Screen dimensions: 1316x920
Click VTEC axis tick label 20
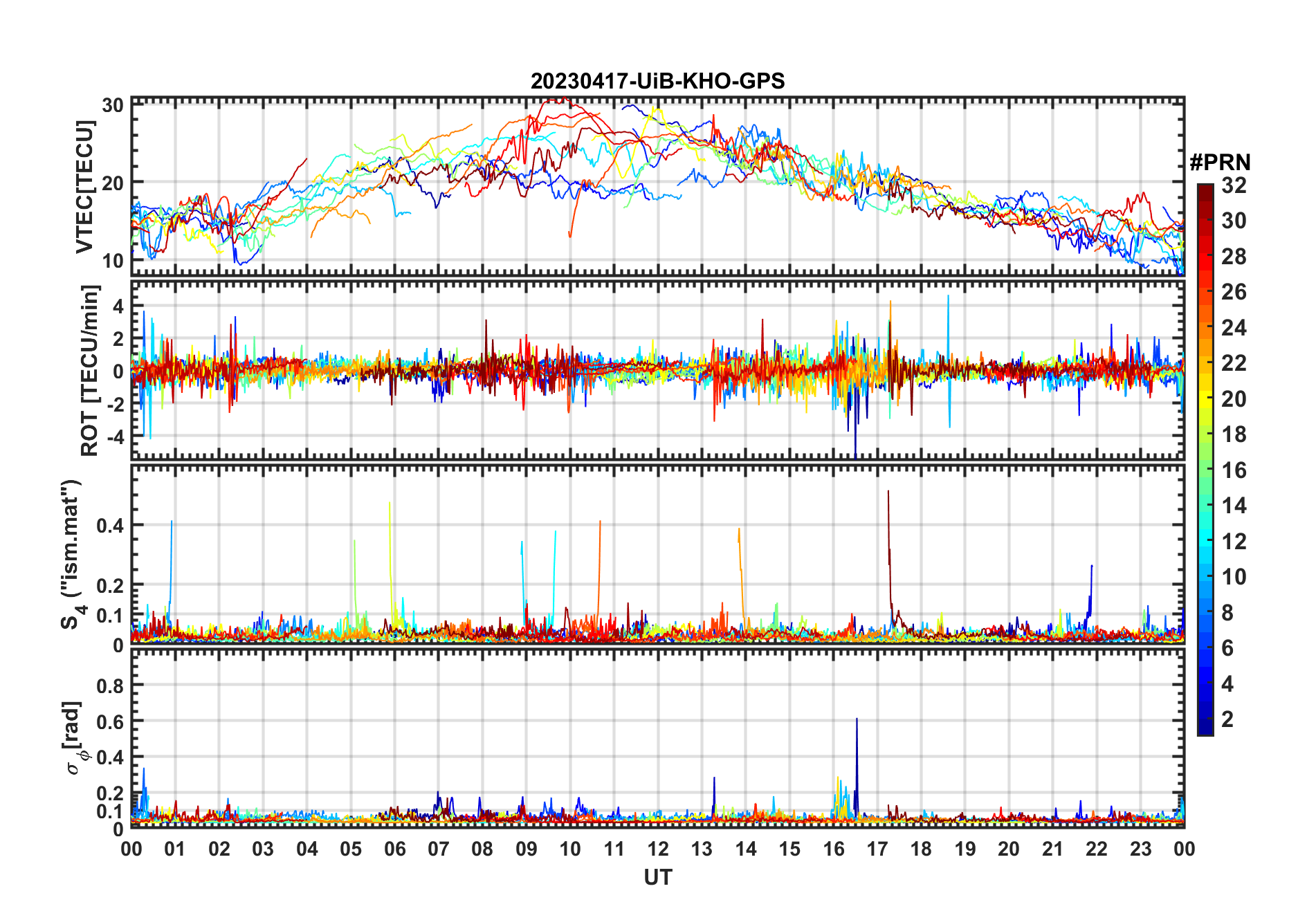coord(113,183)
